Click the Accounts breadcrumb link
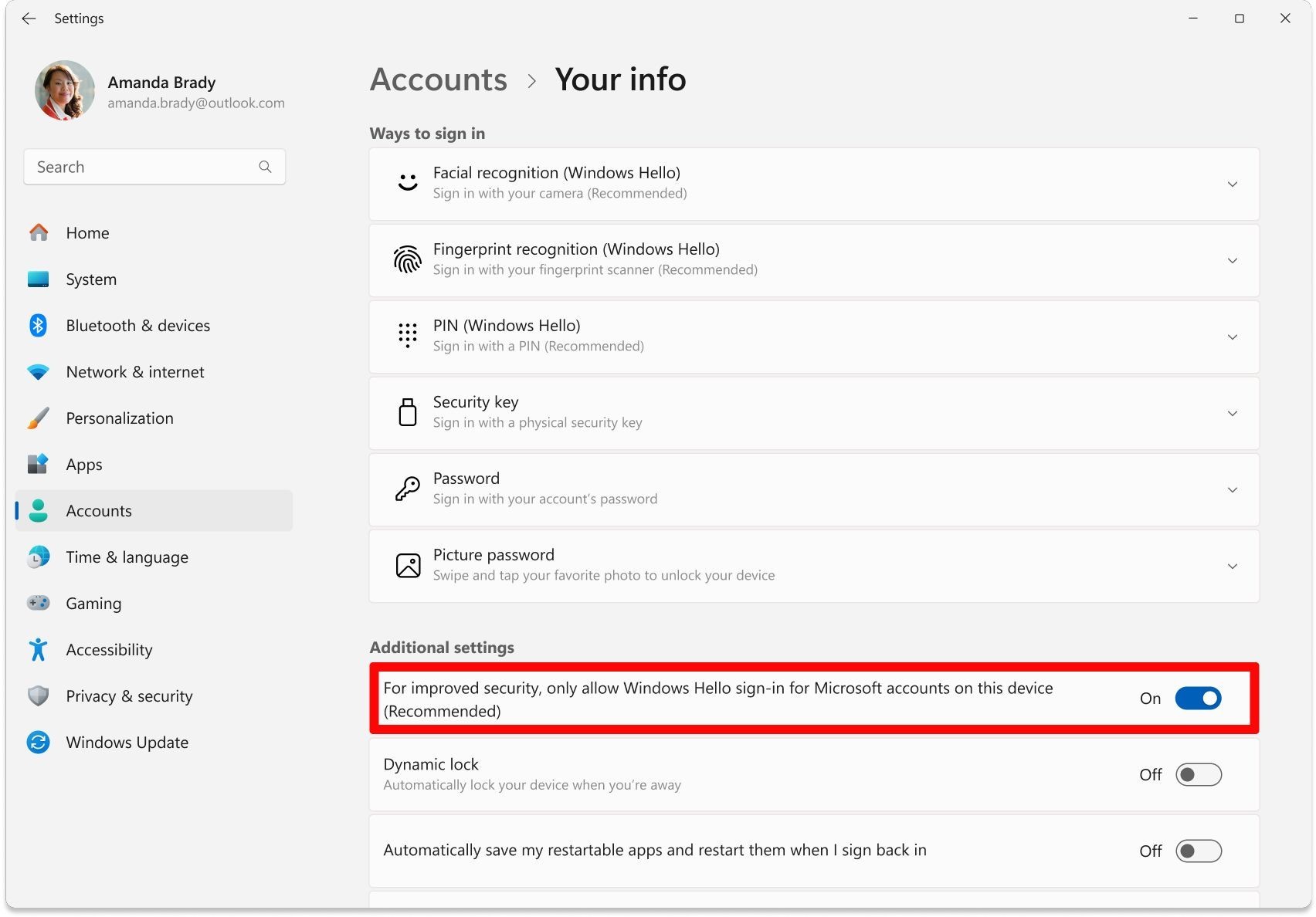 (439, 80)
